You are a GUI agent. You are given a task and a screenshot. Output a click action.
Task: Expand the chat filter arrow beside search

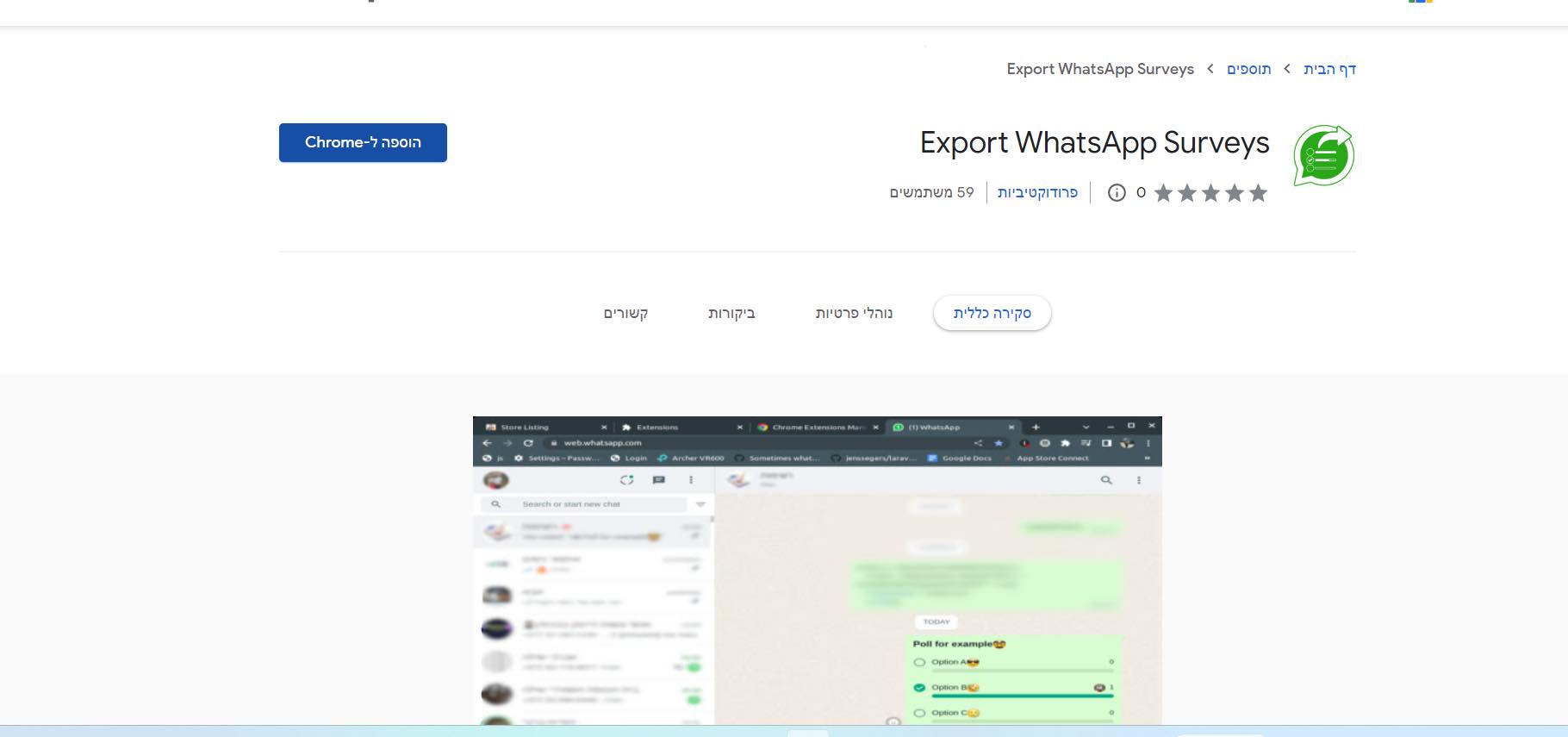pos(700,504)
